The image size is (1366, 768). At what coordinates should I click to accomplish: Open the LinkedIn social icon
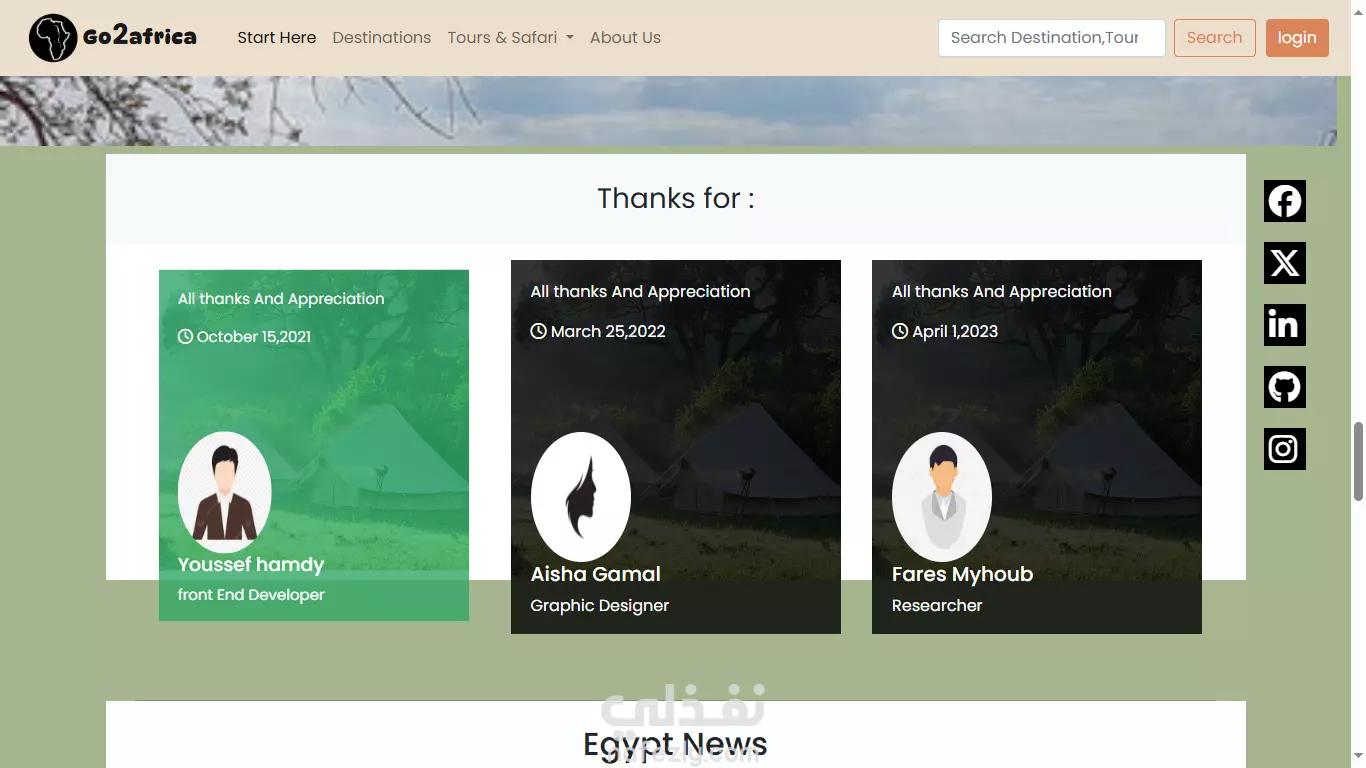[1285, 325]
